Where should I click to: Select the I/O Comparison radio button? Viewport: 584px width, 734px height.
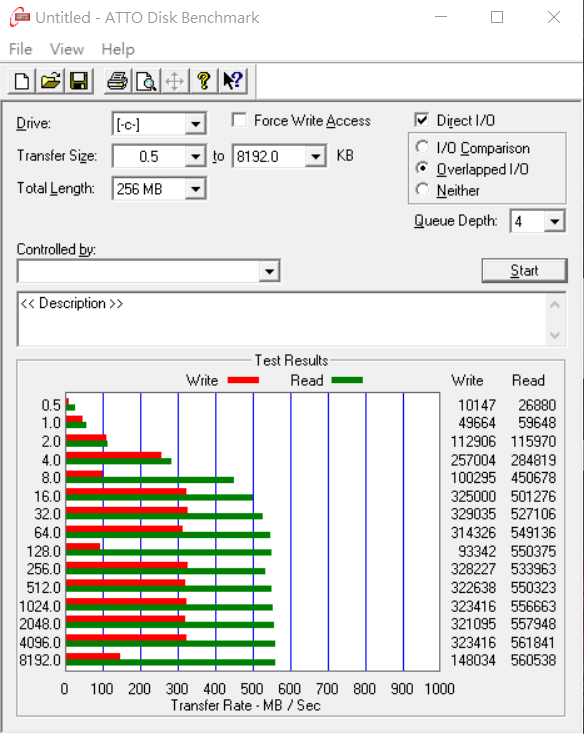point(422,147)
